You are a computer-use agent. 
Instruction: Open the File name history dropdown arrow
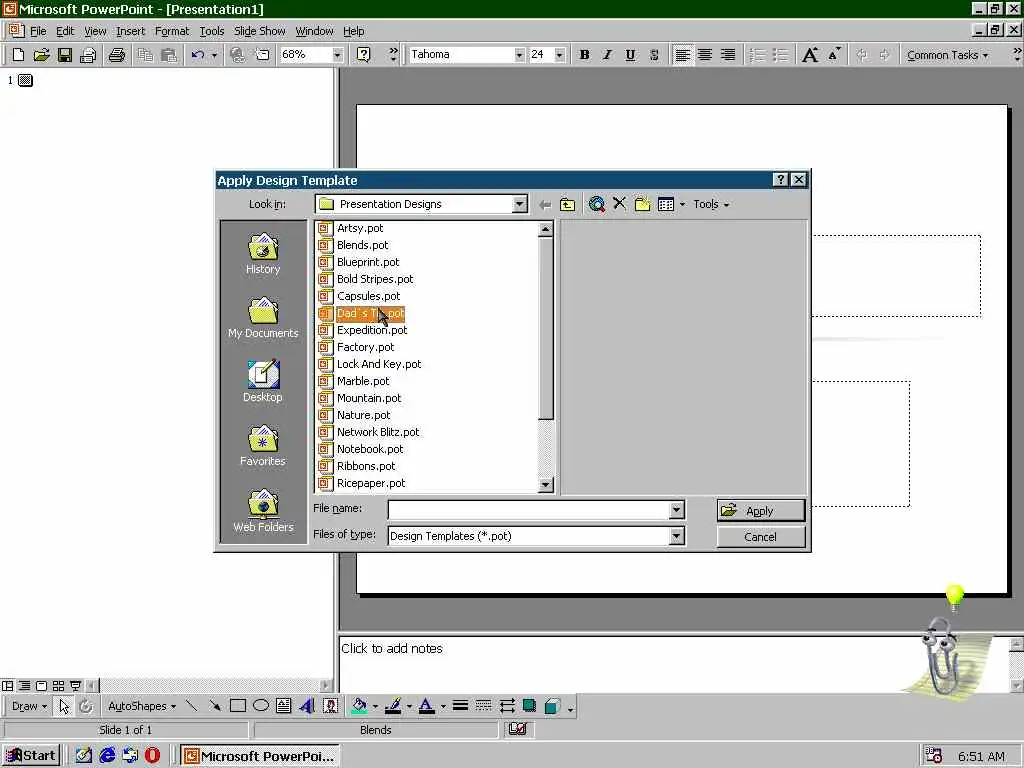tap(677, 510)
